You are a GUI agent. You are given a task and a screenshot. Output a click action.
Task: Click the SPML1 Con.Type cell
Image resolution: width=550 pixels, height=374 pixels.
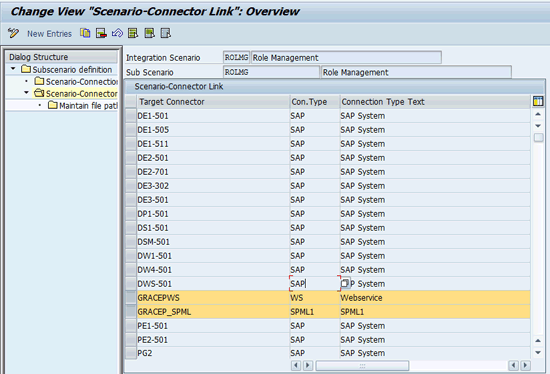pyautogui.click(x=315, y=312)
